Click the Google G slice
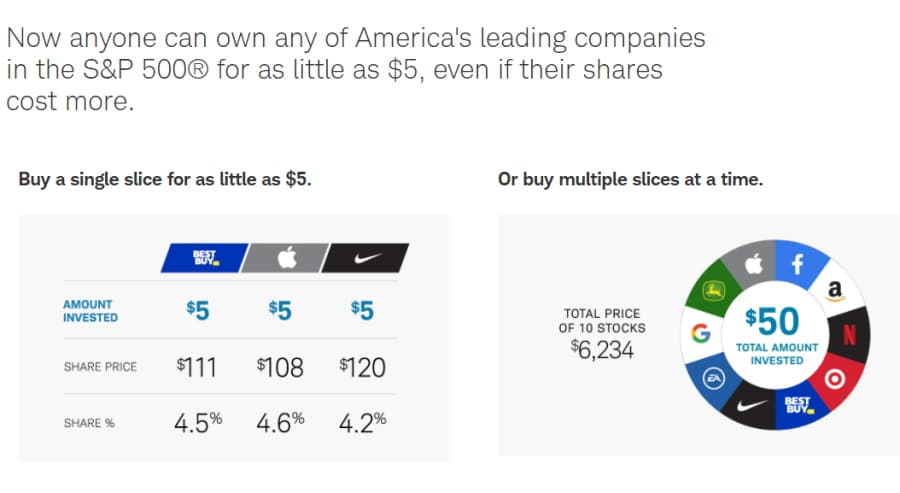Screen dimensions: 900x493 coord(701,333)
